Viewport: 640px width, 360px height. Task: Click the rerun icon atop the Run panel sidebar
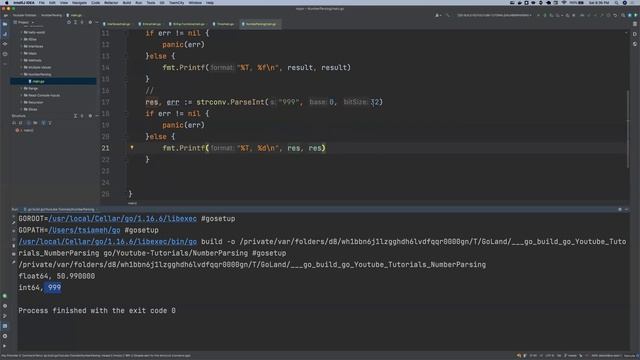[13, 216]
